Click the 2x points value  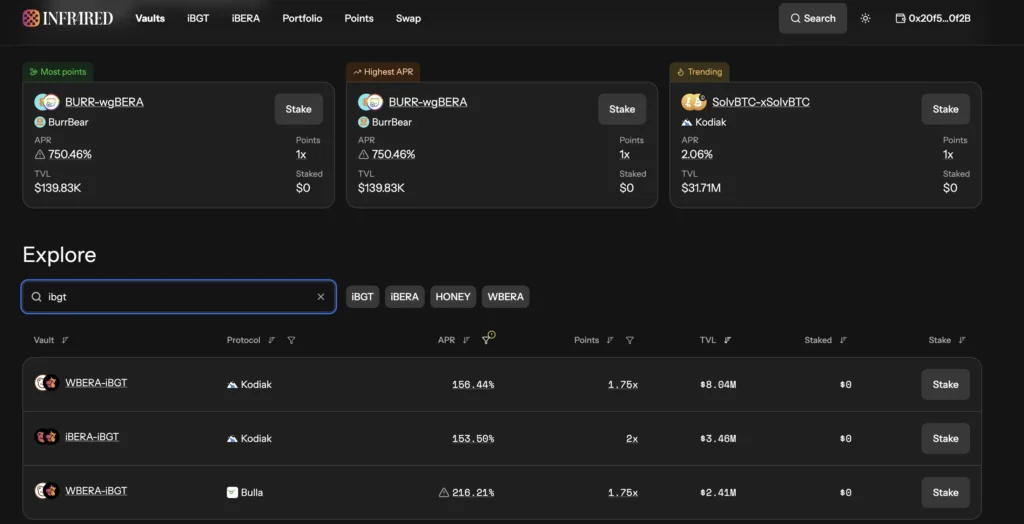pos(632,438)
